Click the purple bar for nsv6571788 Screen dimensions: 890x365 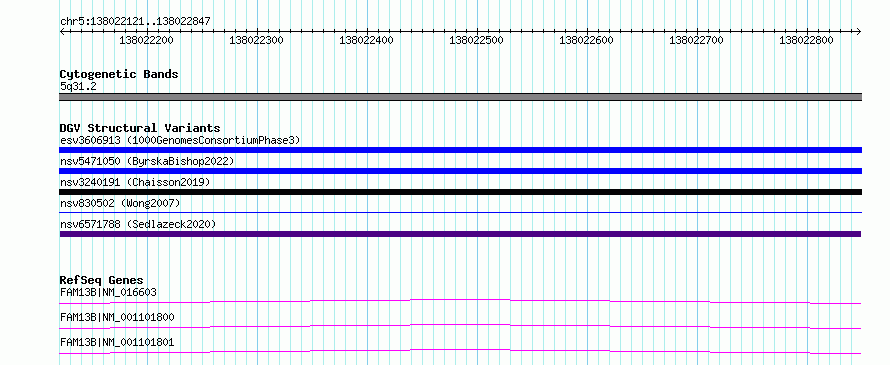[460, 234]
